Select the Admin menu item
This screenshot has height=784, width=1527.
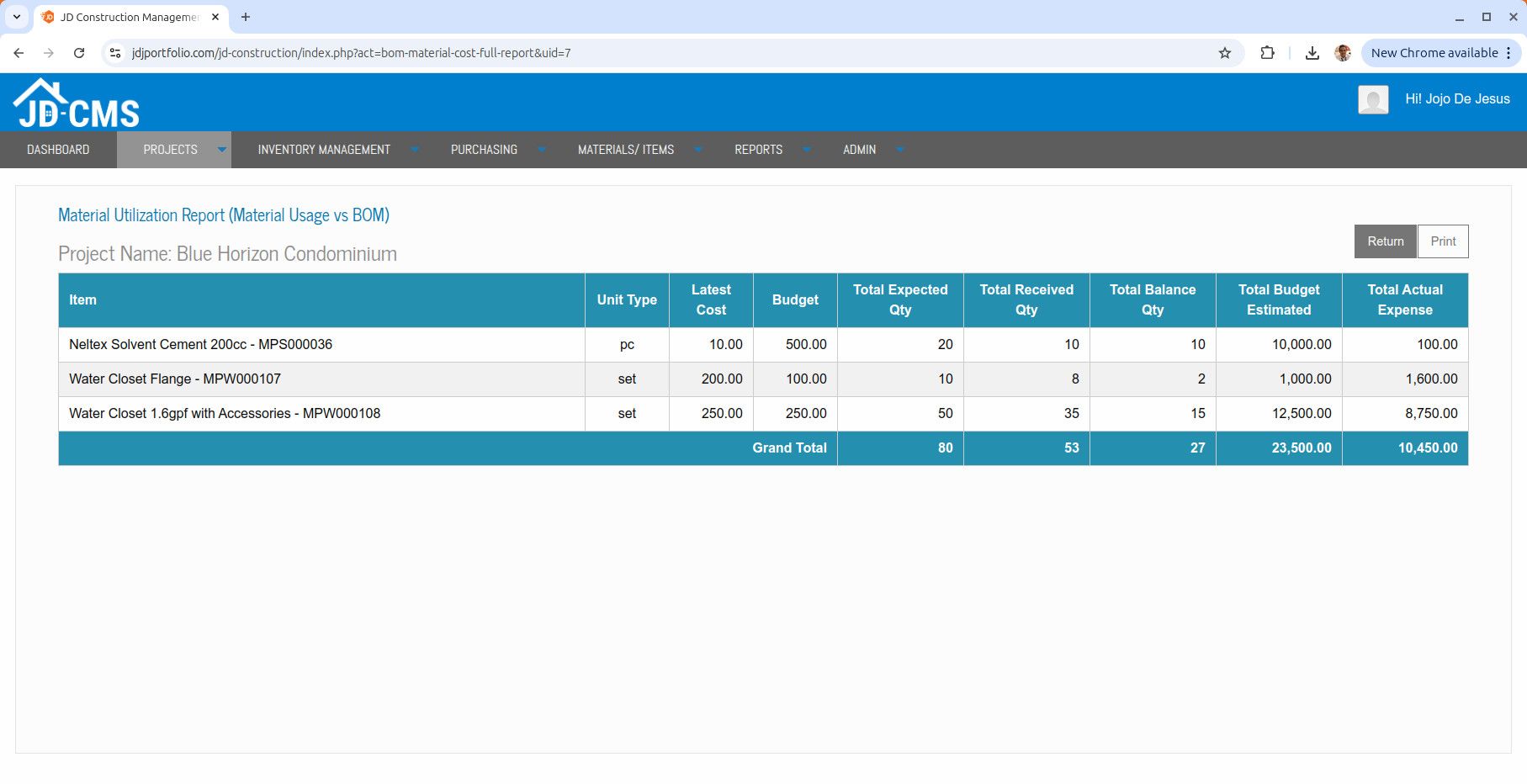(859, 150)
